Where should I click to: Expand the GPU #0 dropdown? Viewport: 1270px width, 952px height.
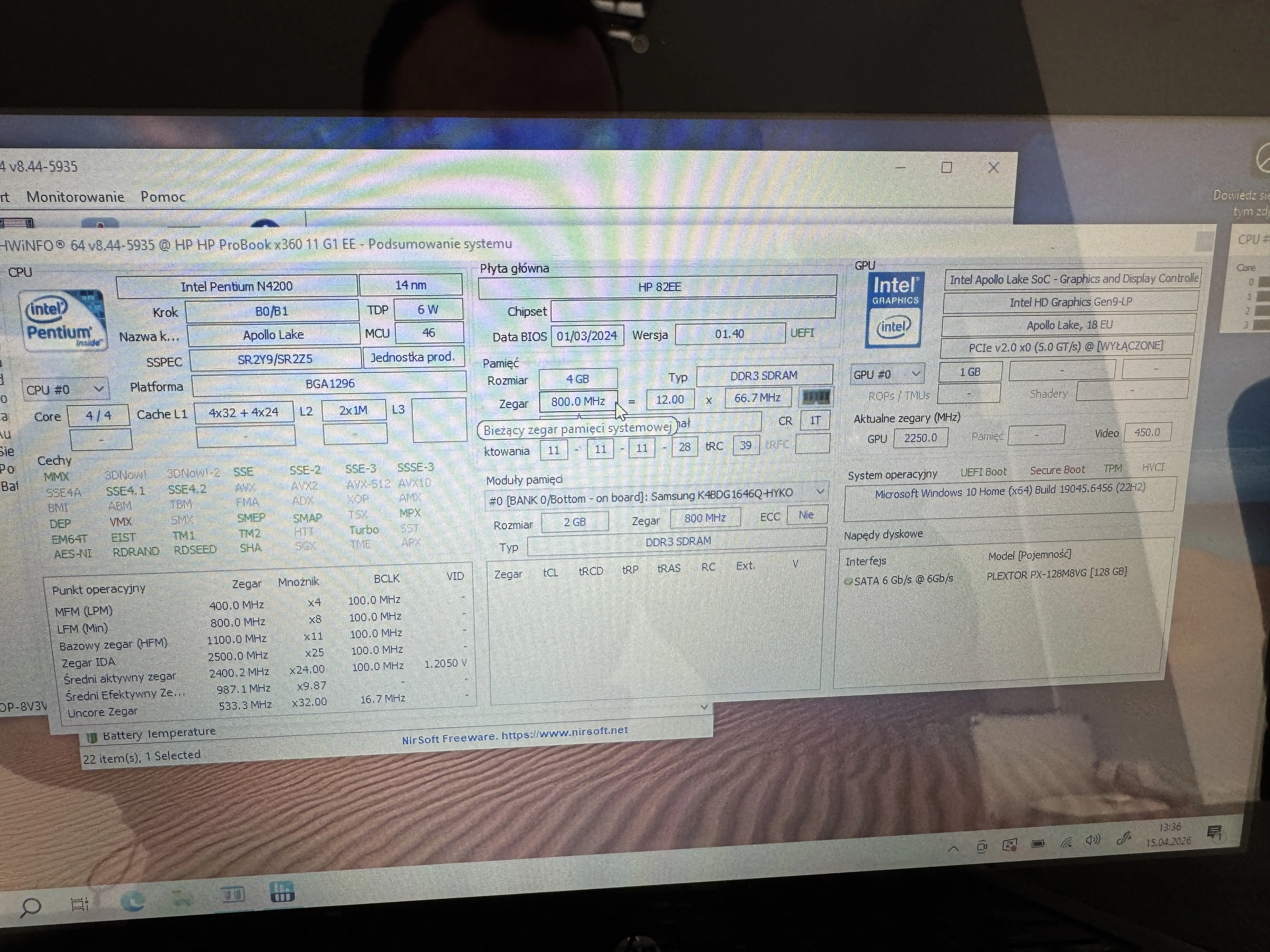coord(916,374)
